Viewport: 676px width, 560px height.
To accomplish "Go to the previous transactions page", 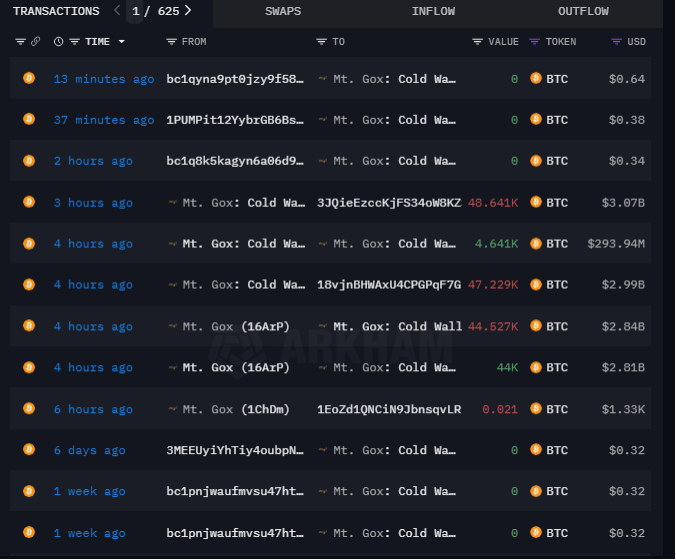I will (x=117, y=11).
